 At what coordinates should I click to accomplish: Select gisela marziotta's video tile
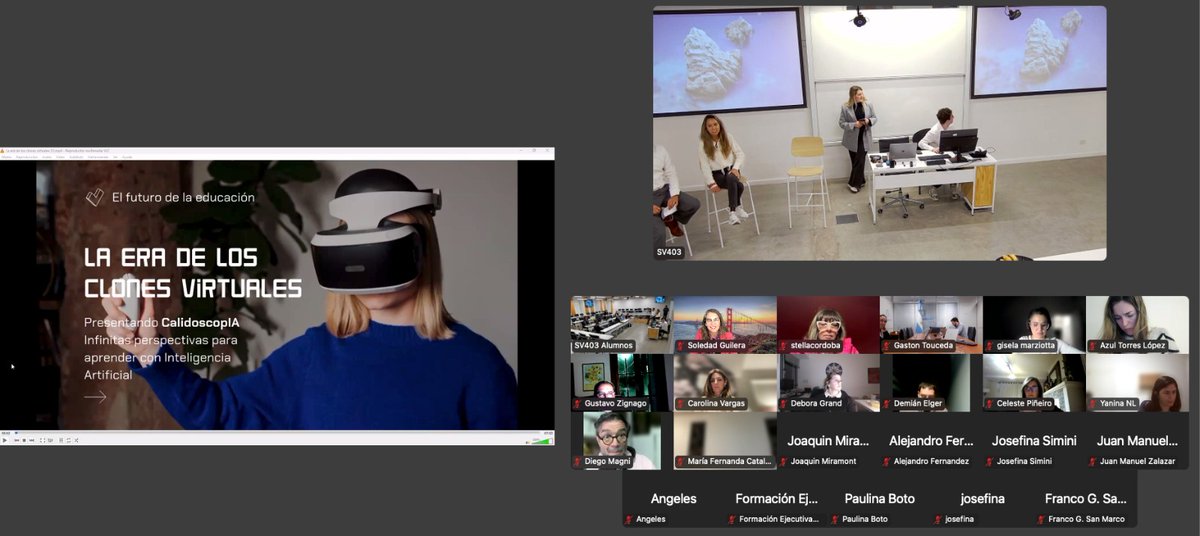point(1034,325)
